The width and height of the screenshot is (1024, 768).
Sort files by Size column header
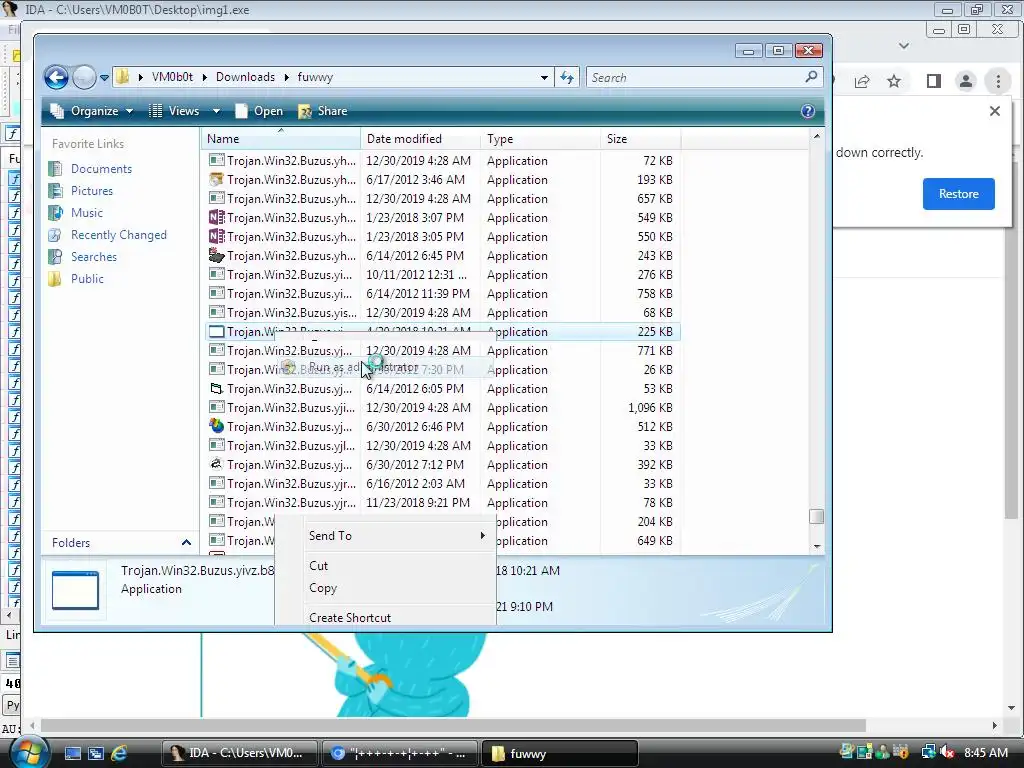click(x=641, y=138)
